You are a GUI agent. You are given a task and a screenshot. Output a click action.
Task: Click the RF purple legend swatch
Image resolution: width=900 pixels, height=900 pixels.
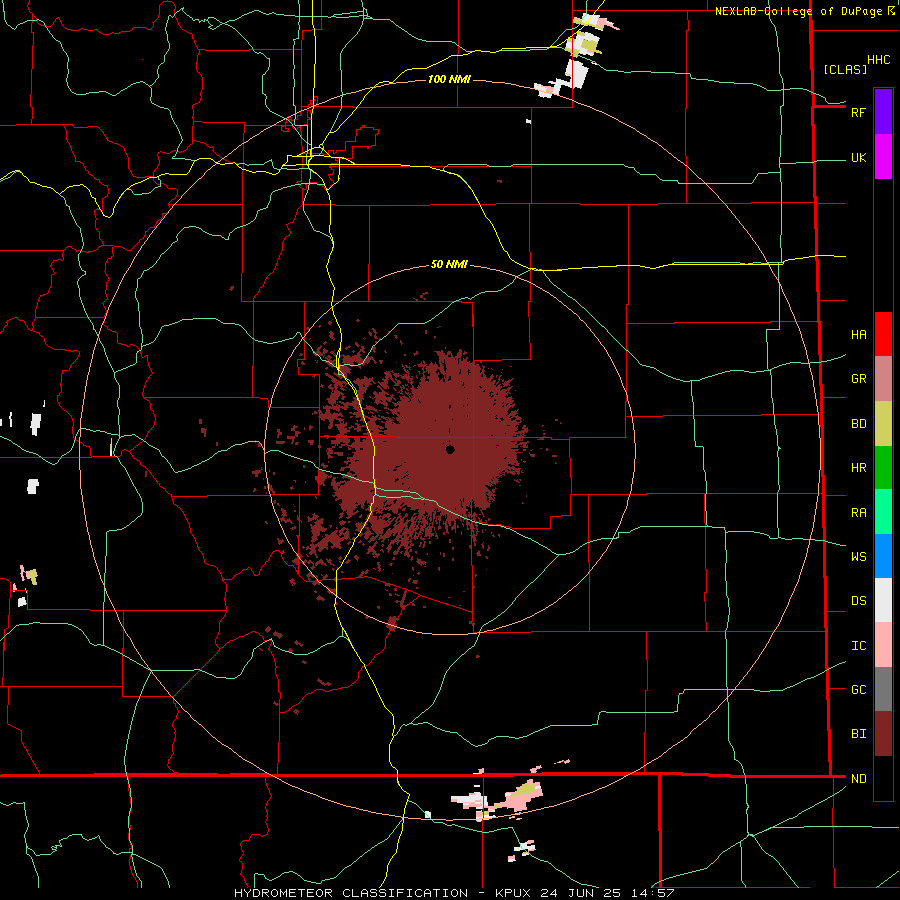pyautogui.click(x=883, y=112)
